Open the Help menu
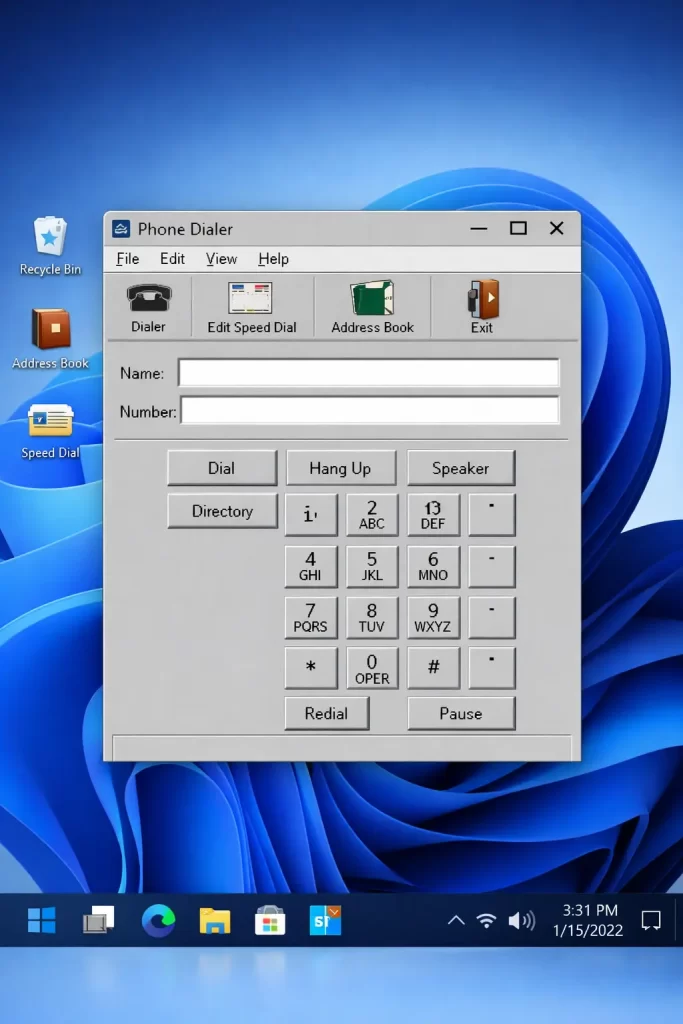Image resolution: width=683 pixels, height=1024 pixels. [274, 259]
